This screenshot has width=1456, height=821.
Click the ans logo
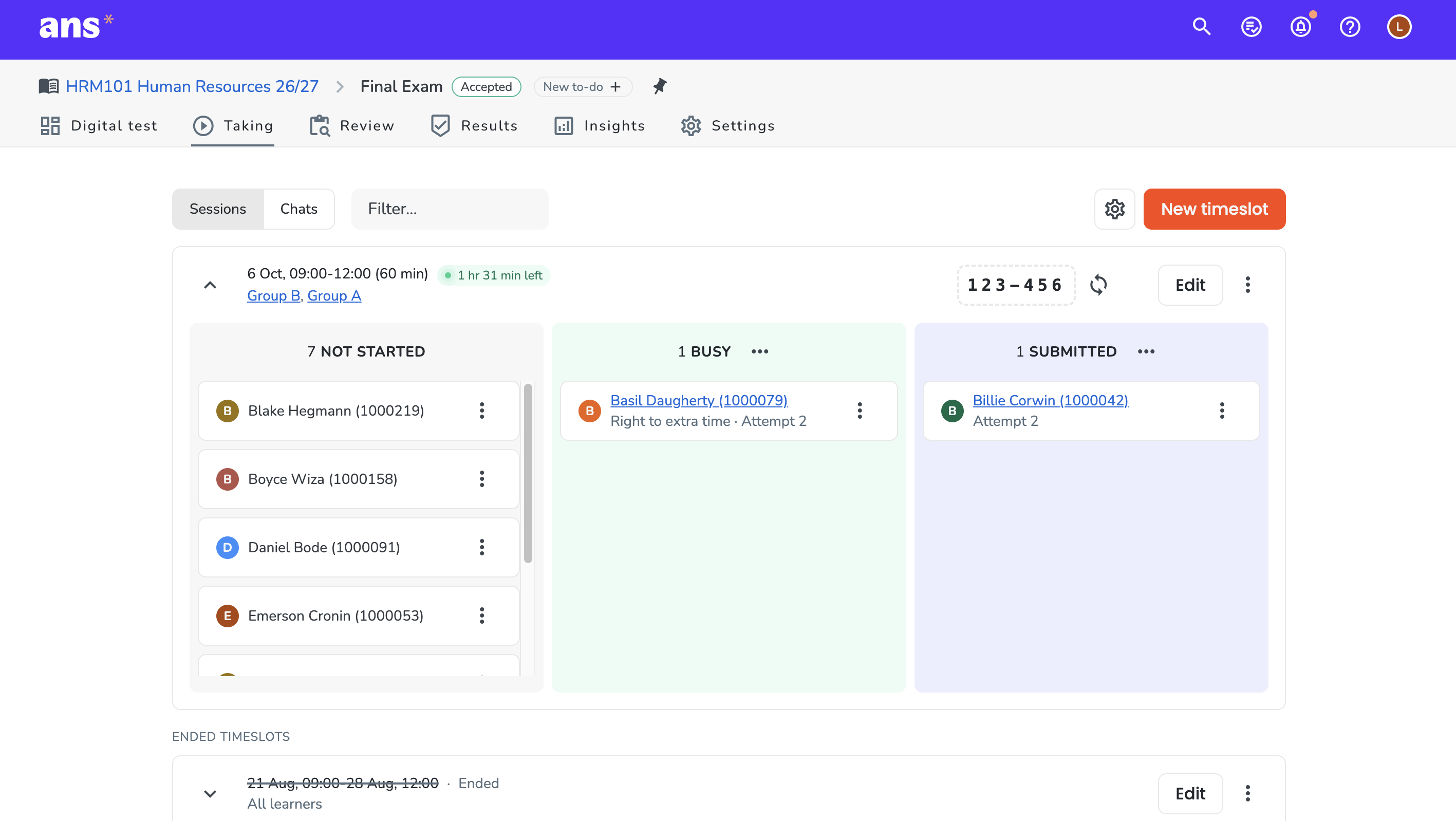(x=77, y=26)
